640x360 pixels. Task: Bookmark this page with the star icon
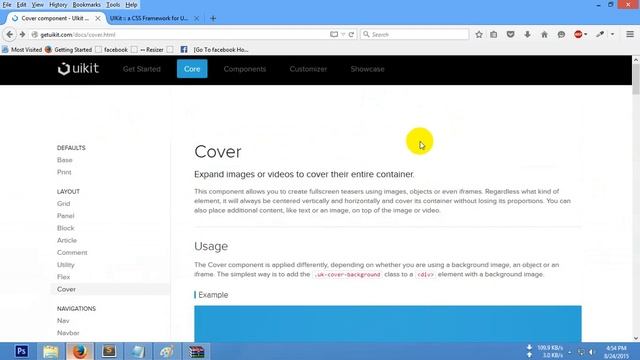click(479, 35)
